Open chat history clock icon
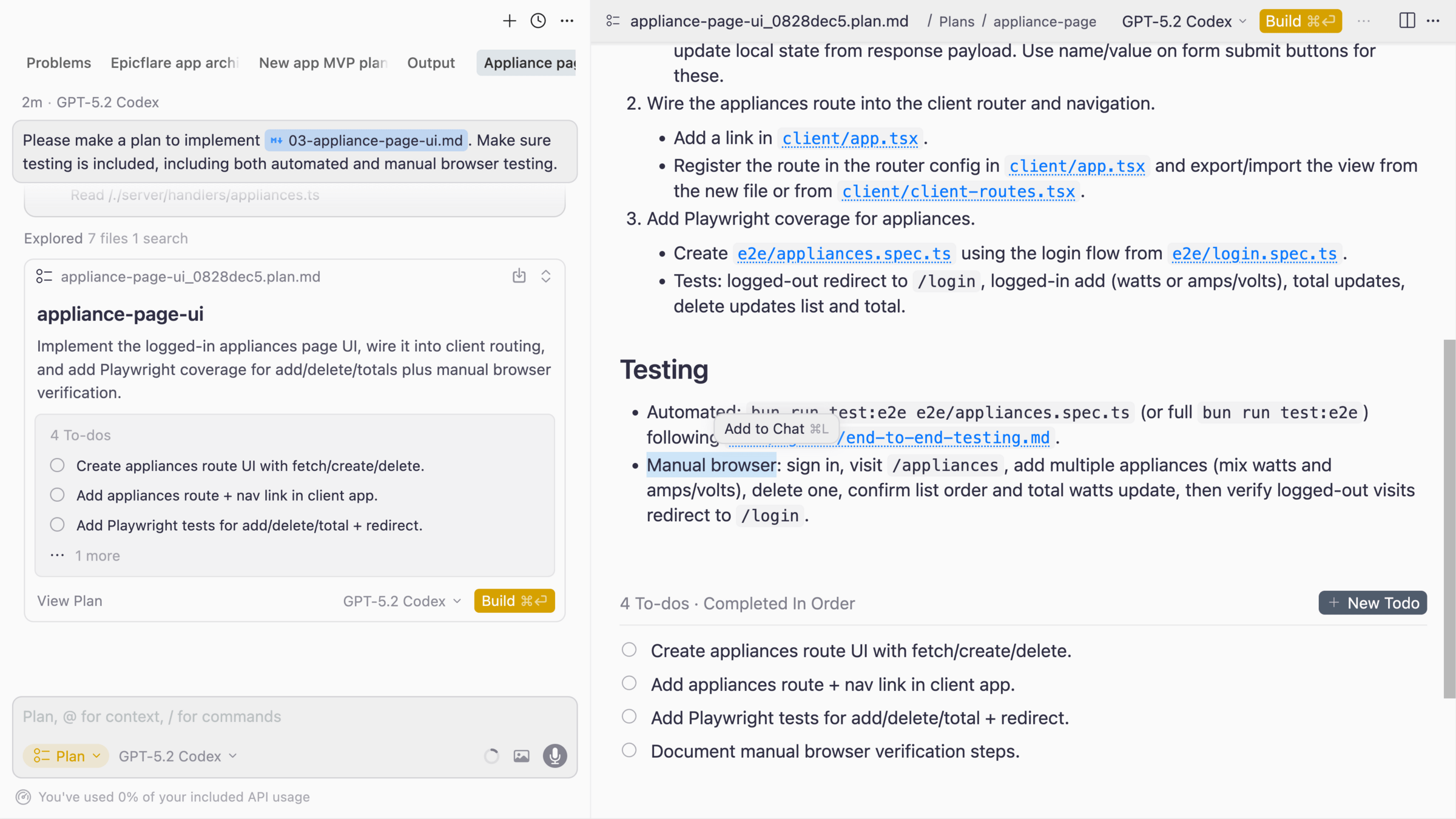Viewport: 1456px width, 819px height. 538,21
